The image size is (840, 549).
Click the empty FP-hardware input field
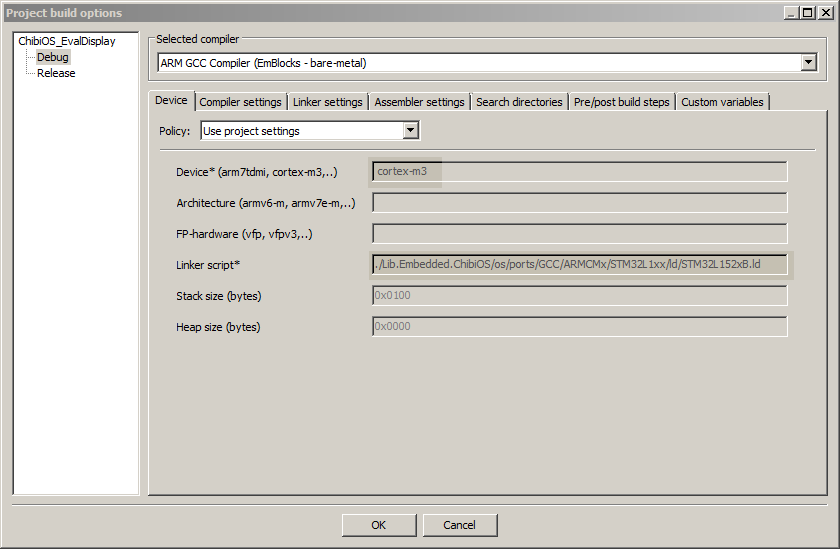580,234
